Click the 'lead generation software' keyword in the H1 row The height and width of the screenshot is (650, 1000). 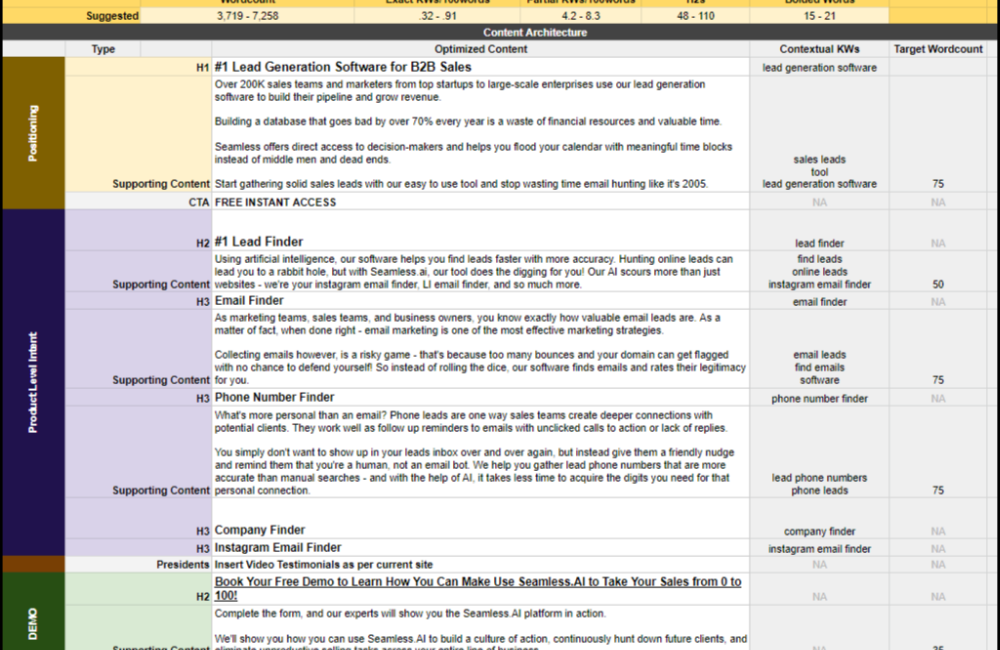[x=820, y=68]
